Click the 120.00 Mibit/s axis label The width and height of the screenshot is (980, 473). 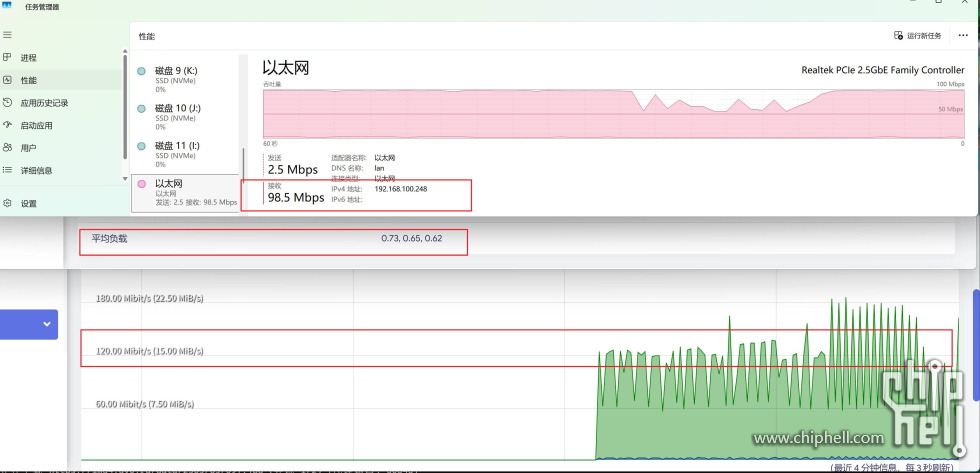coord(149,351)
